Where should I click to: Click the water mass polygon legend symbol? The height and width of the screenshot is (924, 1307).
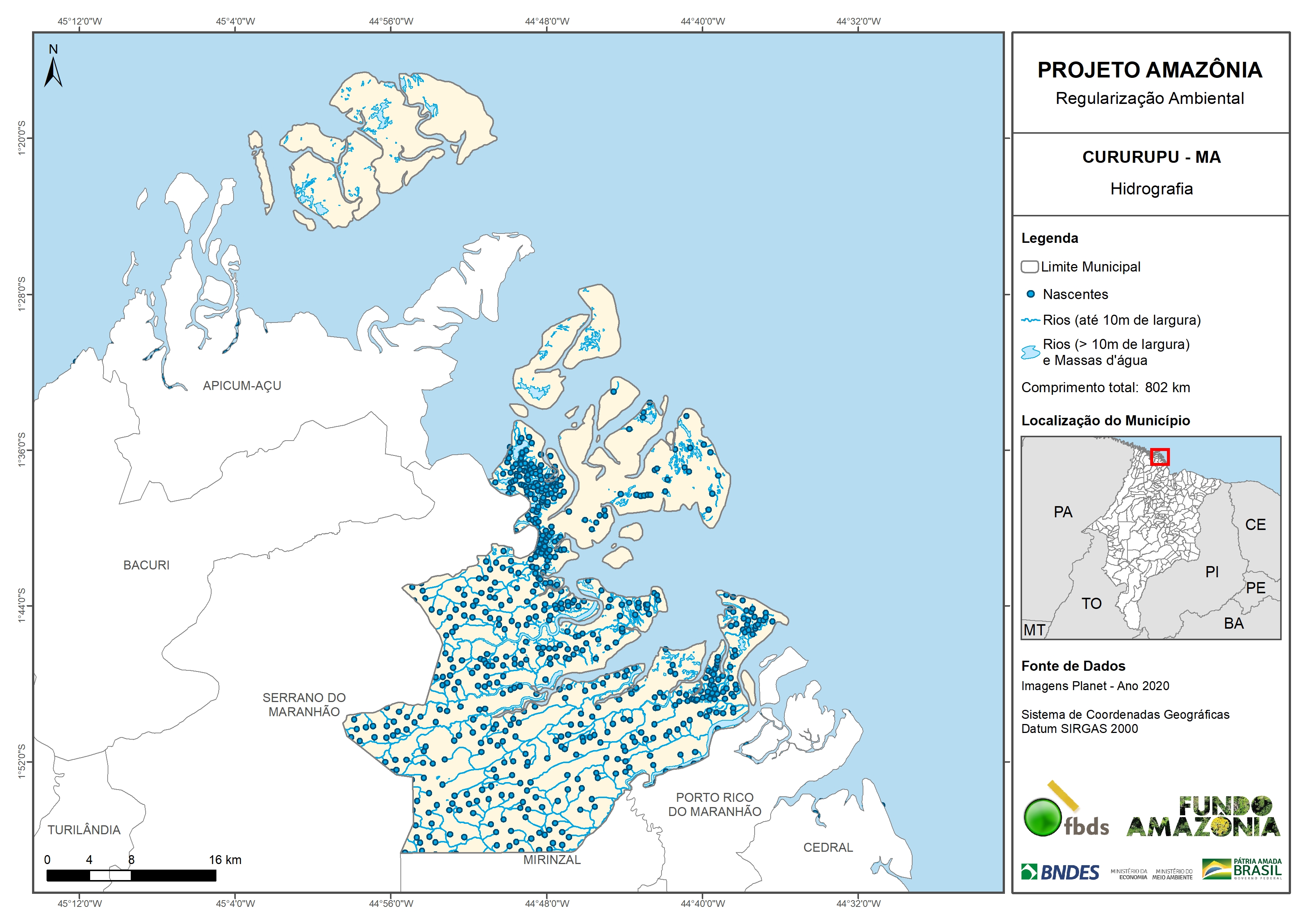(x=1030, y=352)
